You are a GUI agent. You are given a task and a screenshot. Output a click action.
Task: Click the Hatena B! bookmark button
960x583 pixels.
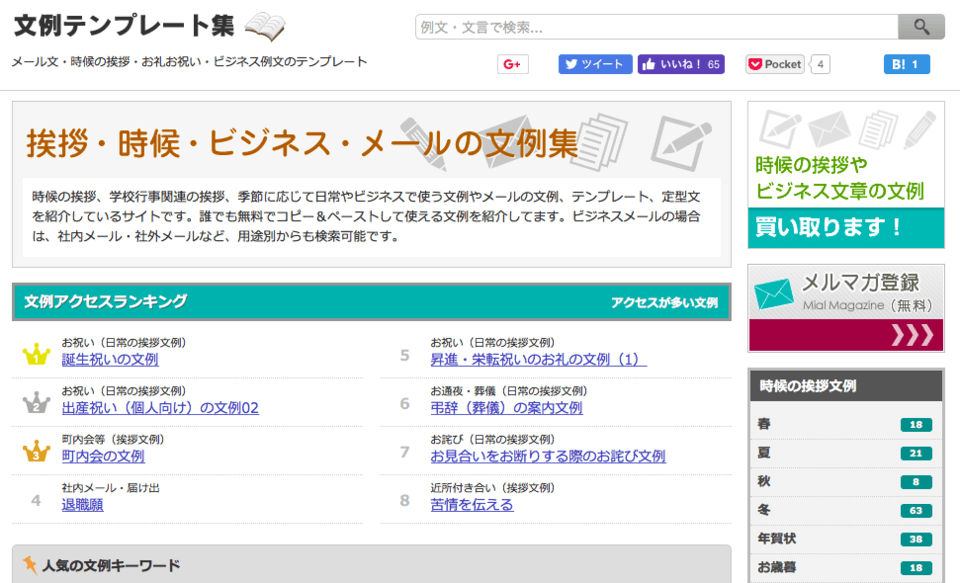(906, 64)
